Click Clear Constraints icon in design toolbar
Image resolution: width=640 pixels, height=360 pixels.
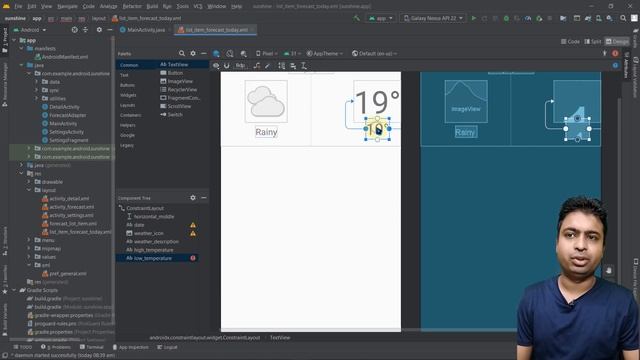pos(257,66)
